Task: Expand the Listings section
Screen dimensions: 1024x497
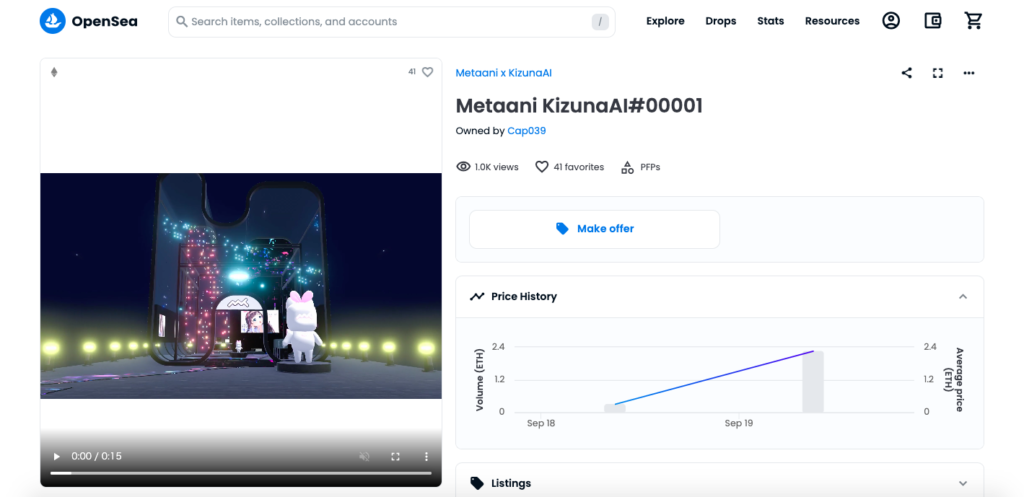Action: (963, 483)
